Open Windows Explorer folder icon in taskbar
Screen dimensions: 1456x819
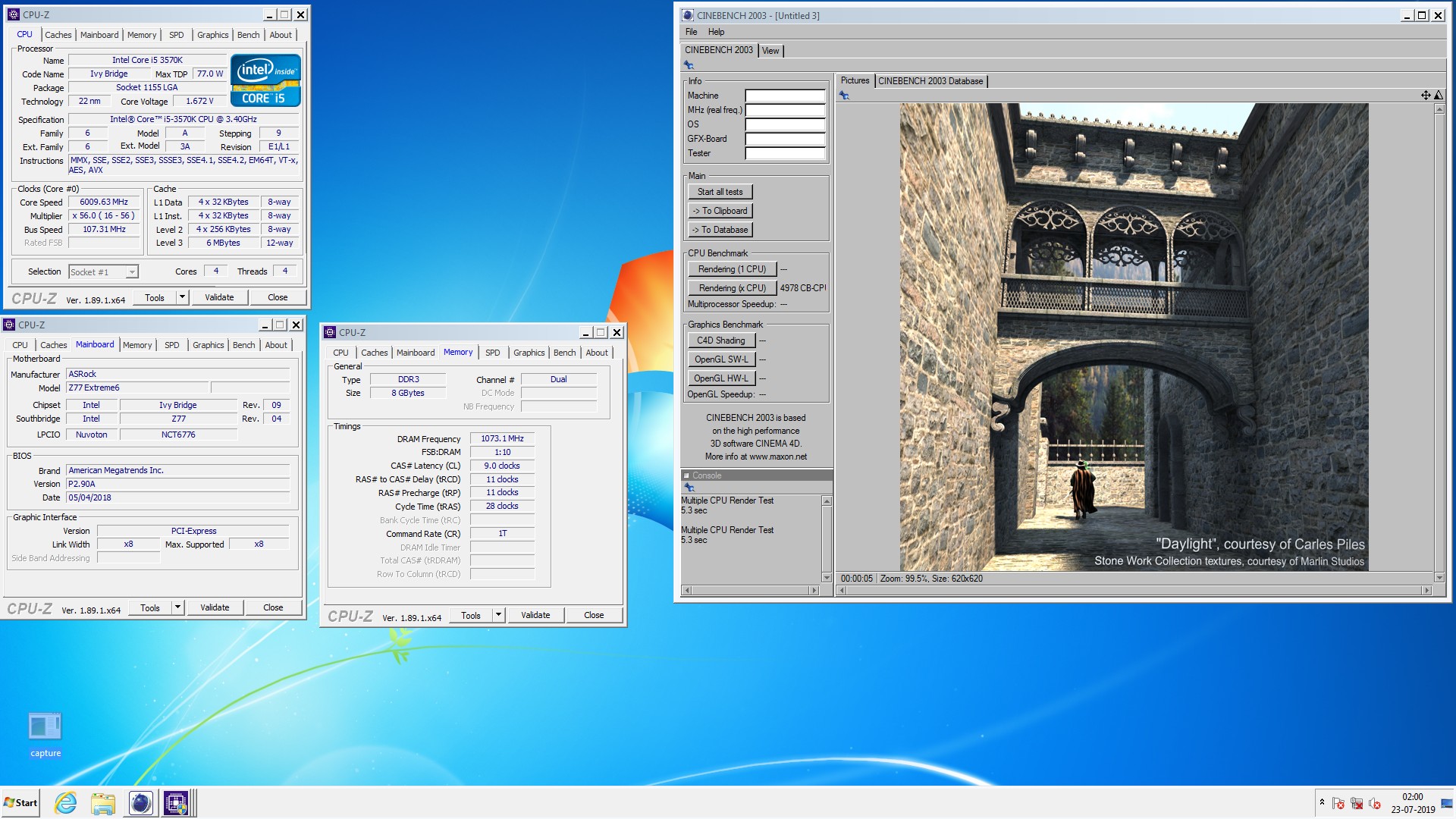102,803
